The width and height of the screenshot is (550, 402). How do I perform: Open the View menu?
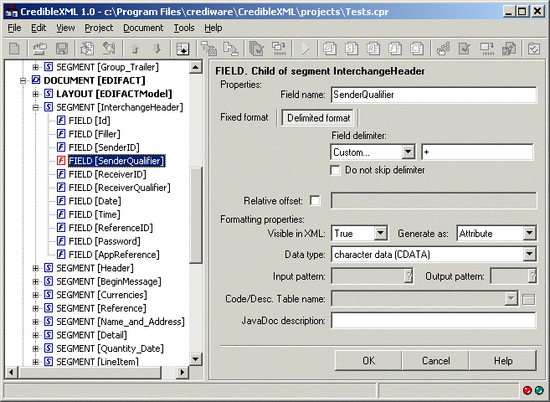coord(66,28)
